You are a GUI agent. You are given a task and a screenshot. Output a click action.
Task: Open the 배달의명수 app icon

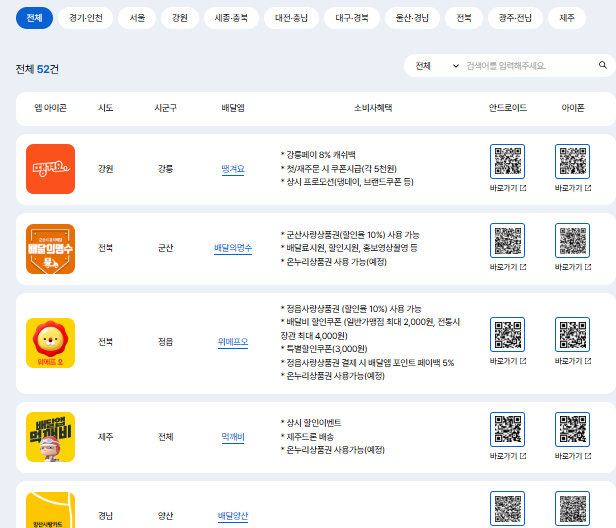(x=50, y=249)
